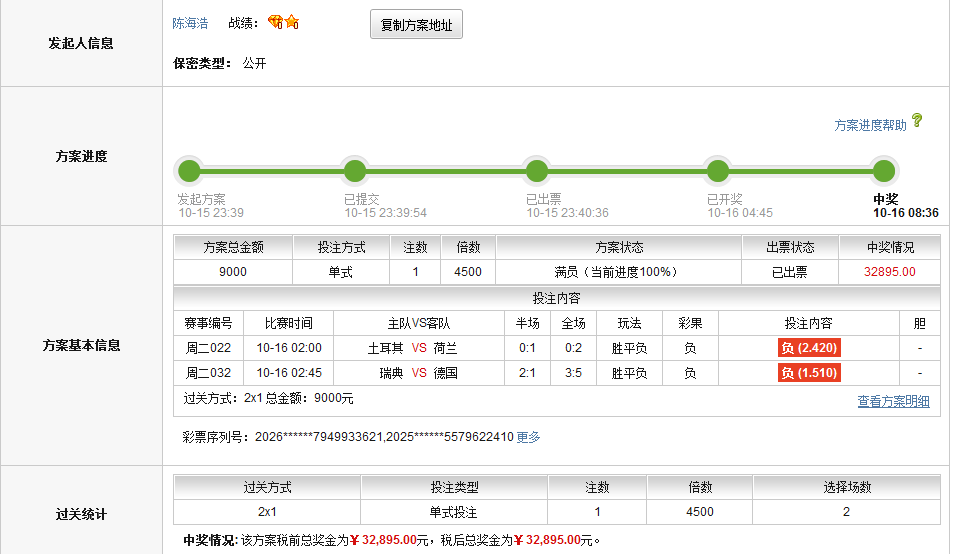Click the red 负 (2.420) odds badge
The height and width of the screenshot is (554, 953).
pyautogui.click(x=809, y=348)
